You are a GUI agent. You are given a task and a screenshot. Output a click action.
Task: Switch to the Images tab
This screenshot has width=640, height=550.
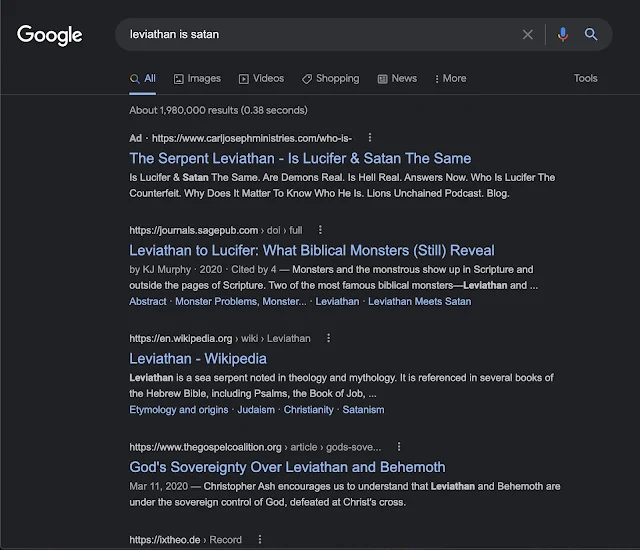(197, 78)
